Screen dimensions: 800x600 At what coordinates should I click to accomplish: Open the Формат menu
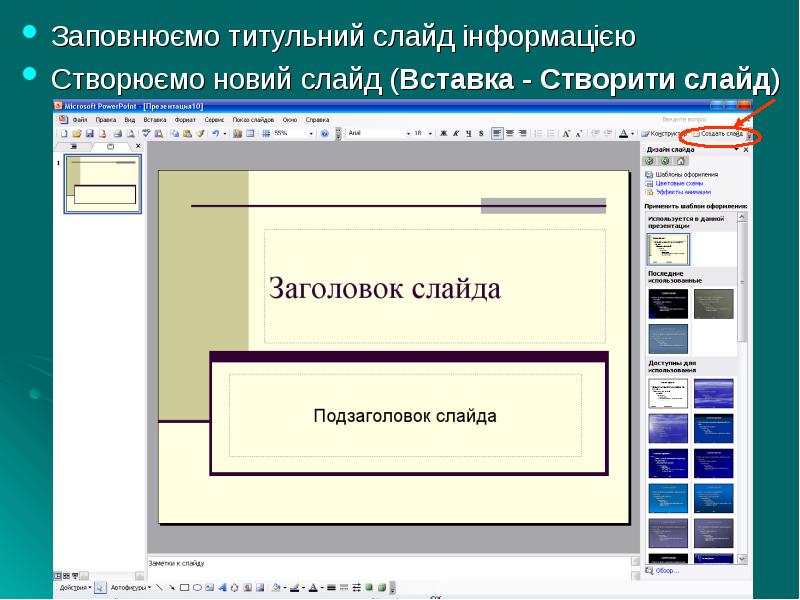tap(184, 119)
